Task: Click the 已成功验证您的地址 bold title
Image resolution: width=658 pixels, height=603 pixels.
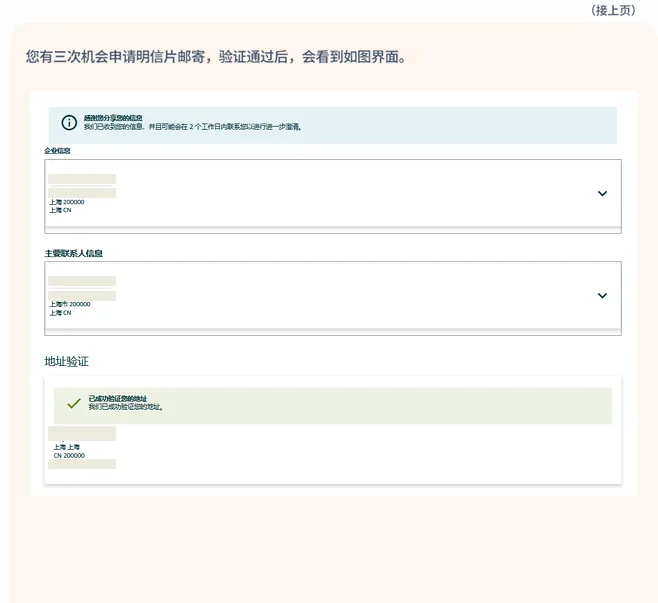Action: pos(118,398)
